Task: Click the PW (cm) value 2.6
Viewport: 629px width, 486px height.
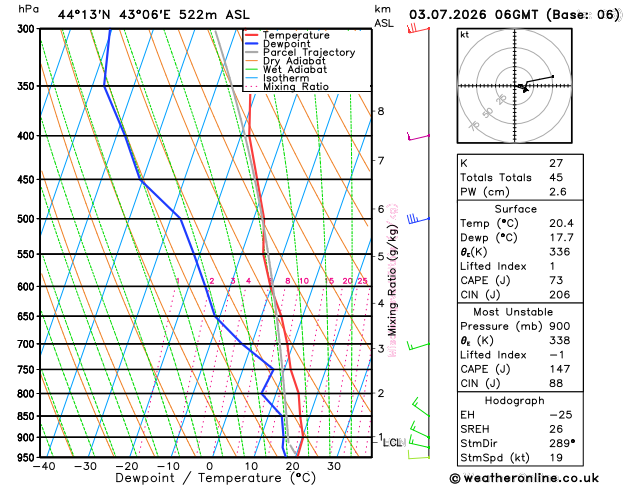Action: (x=558, y=192)
